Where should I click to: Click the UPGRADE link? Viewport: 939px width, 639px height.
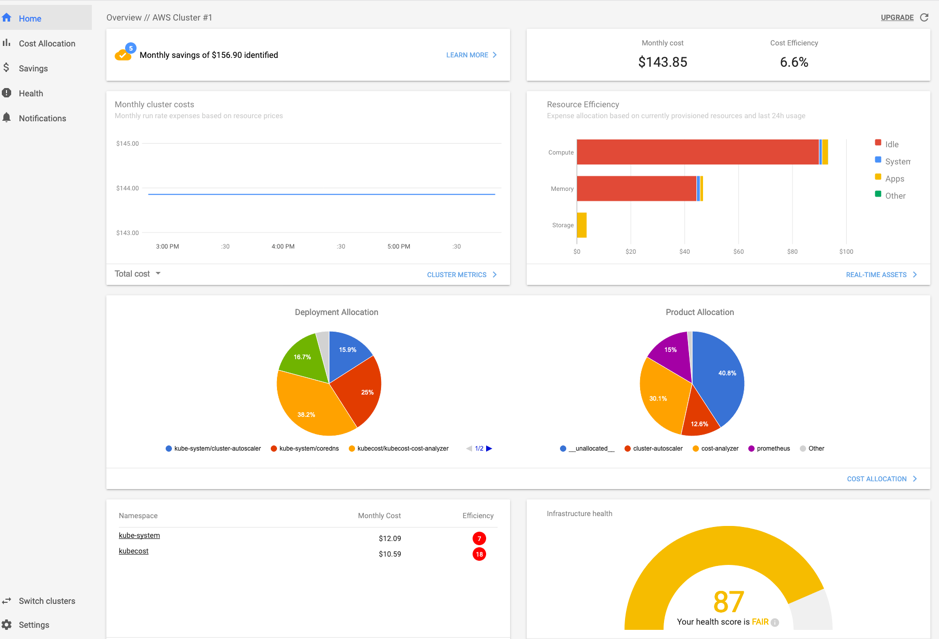point(896,17)
